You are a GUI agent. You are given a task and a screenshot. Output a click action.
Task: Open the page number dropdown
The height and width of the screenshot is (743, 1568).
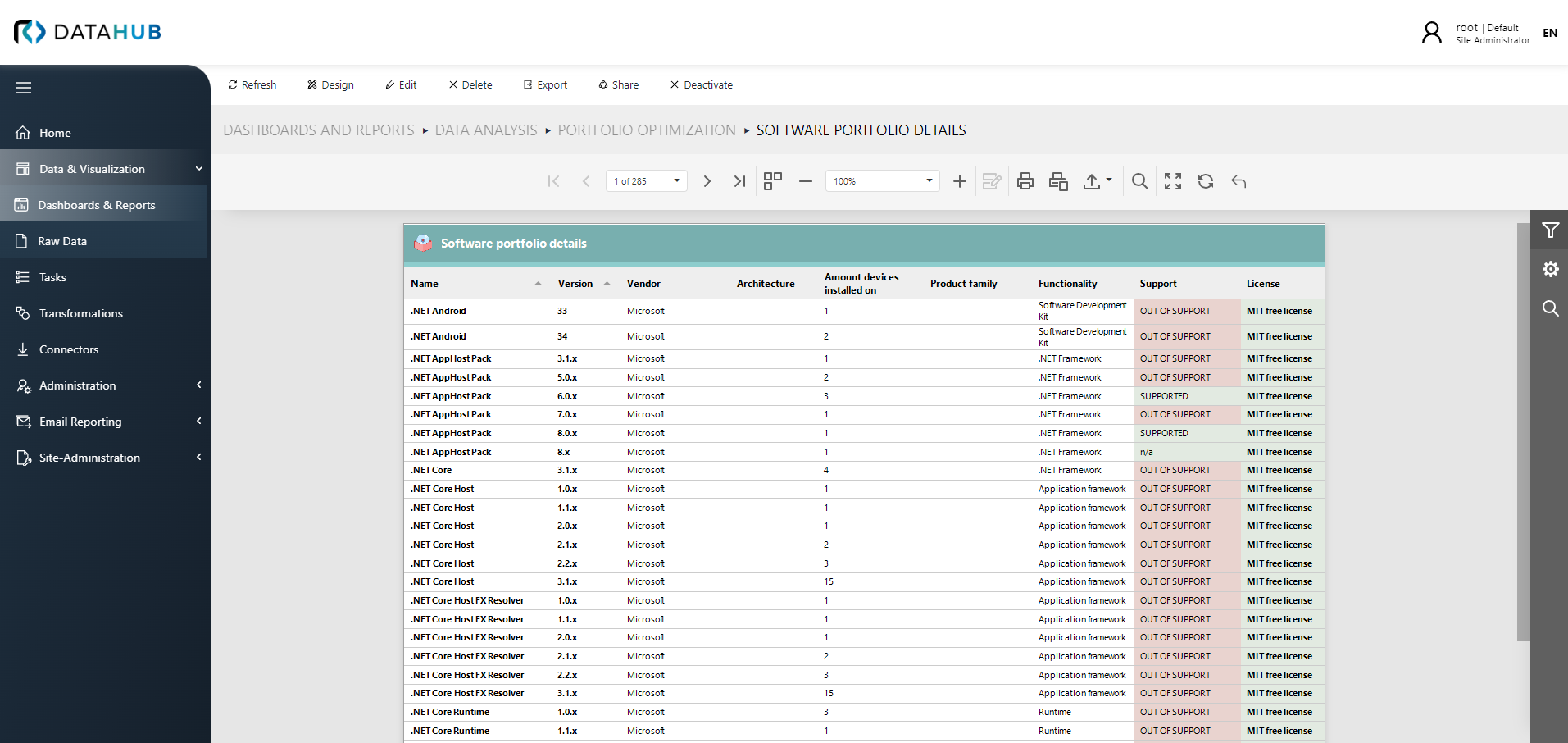pos(677,181)
